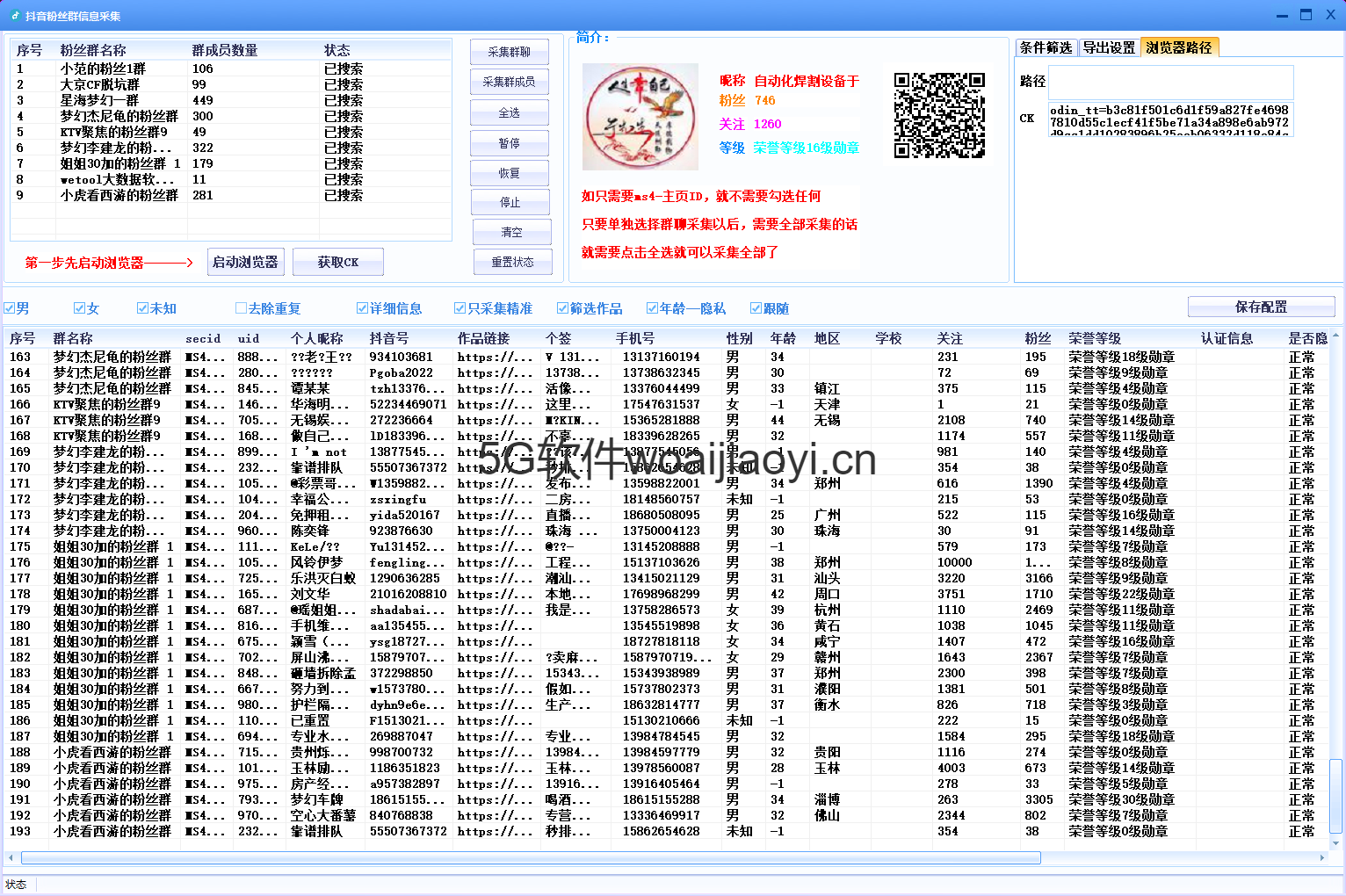
Task: Click the horizontal scrollbar thumb at bottom
Action: point(531,857)
